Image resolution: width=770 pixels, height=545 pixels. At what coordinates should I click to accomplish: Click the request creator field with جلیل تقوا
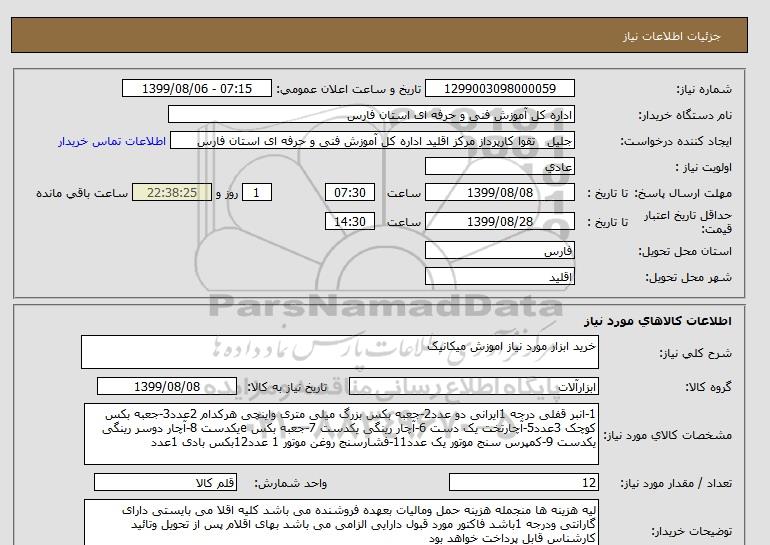coord(372,141)
